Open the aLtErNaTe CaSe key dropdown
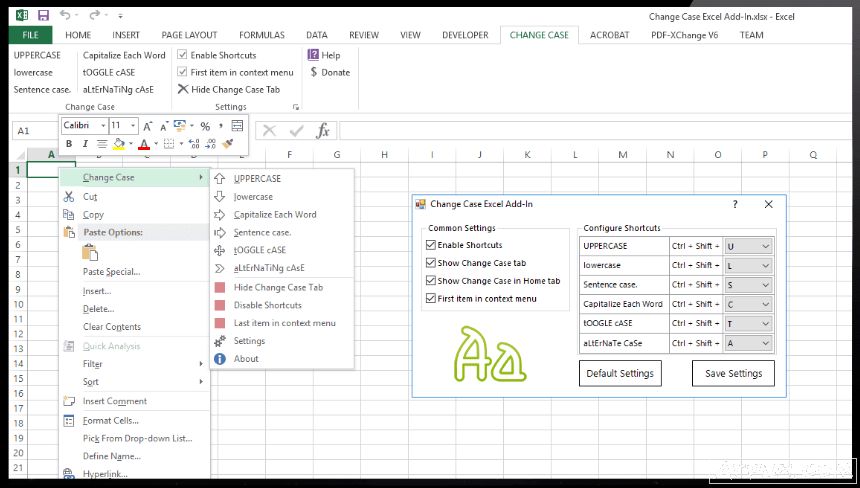 [765, 343]
